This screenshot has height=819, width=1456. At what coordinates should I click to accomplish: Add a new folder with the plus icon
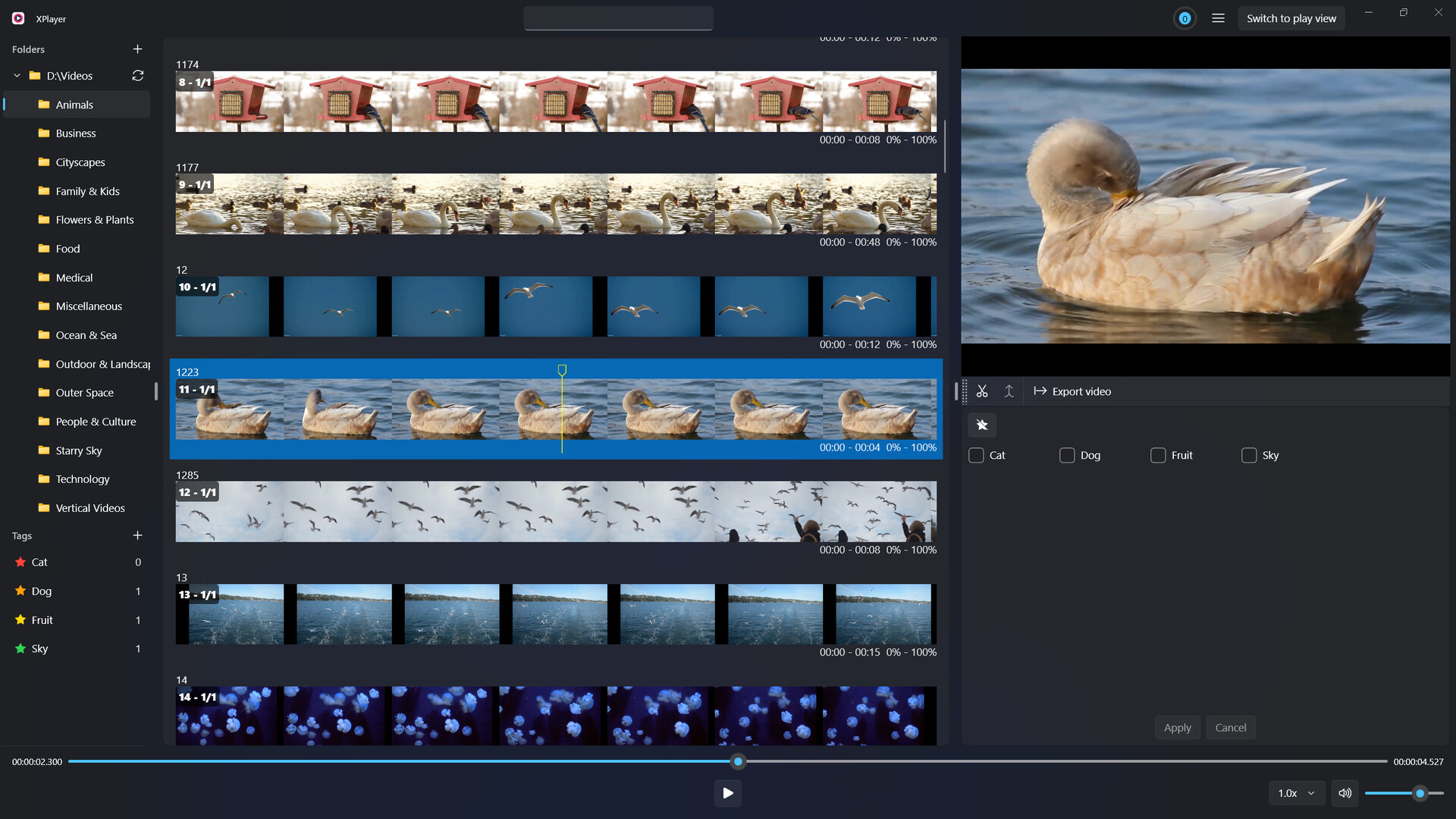pos(137,49)
